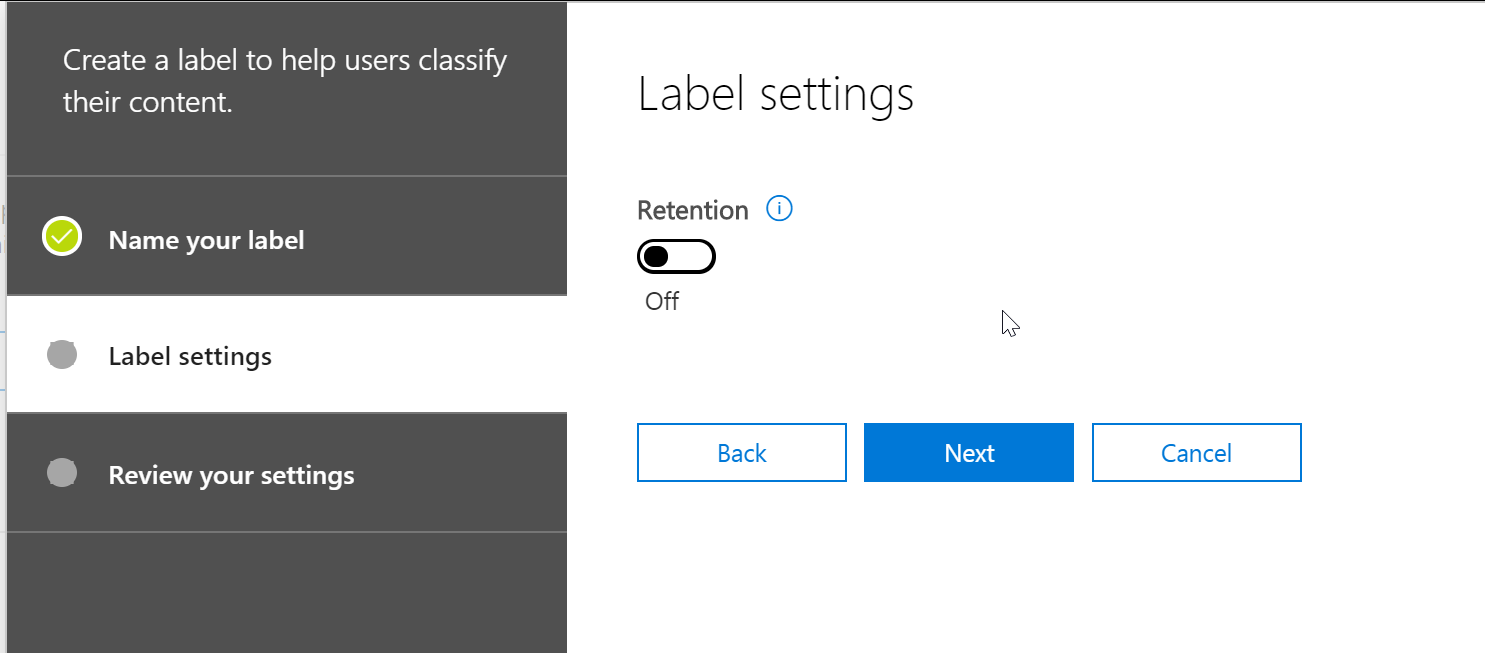
Task: Select the Label settings step
Action: click(x=190, y=356)
